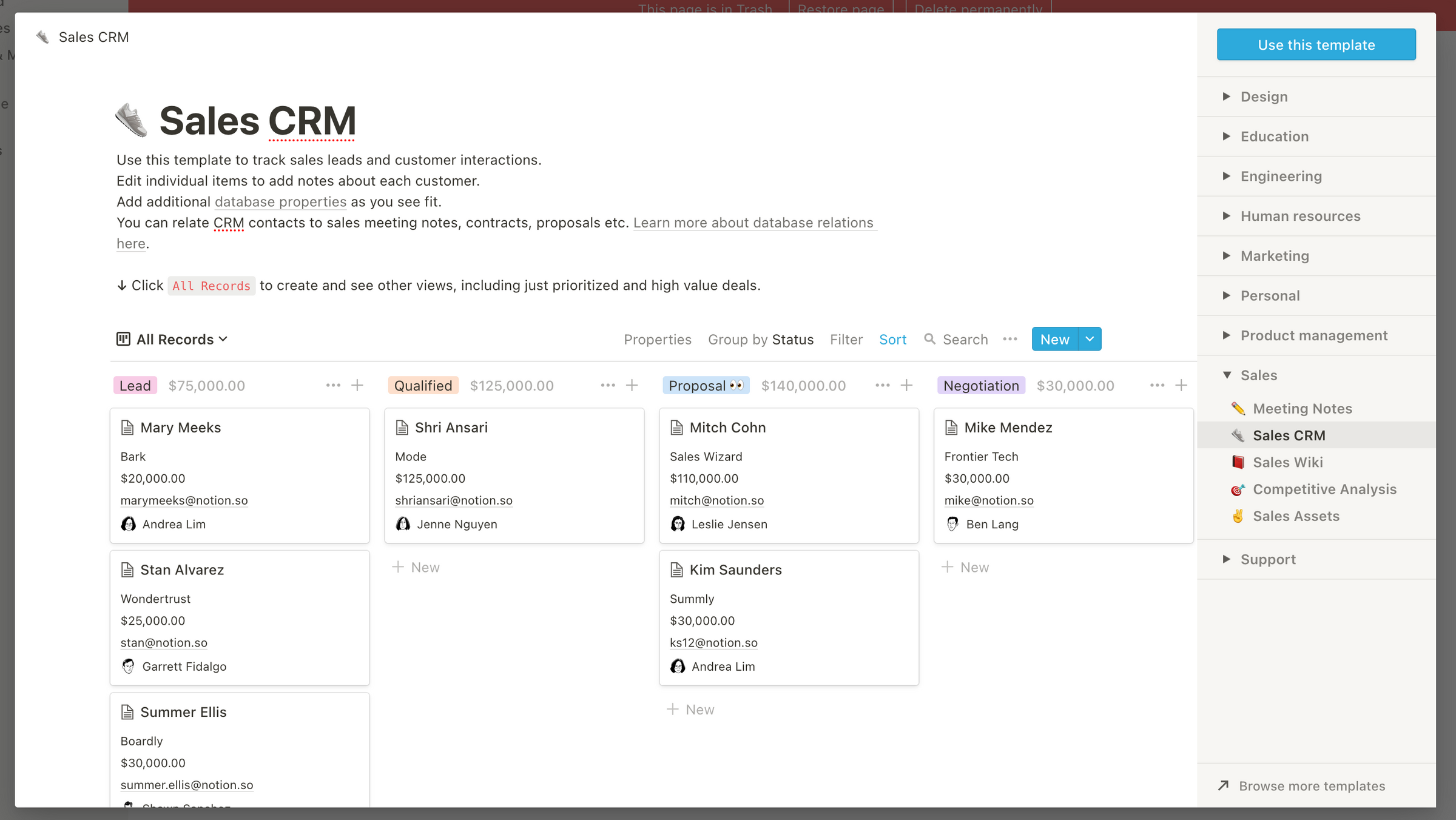Screen dimensions: 1456x820
Task: Click the pink Lead status tag
Action: (135, 386)
